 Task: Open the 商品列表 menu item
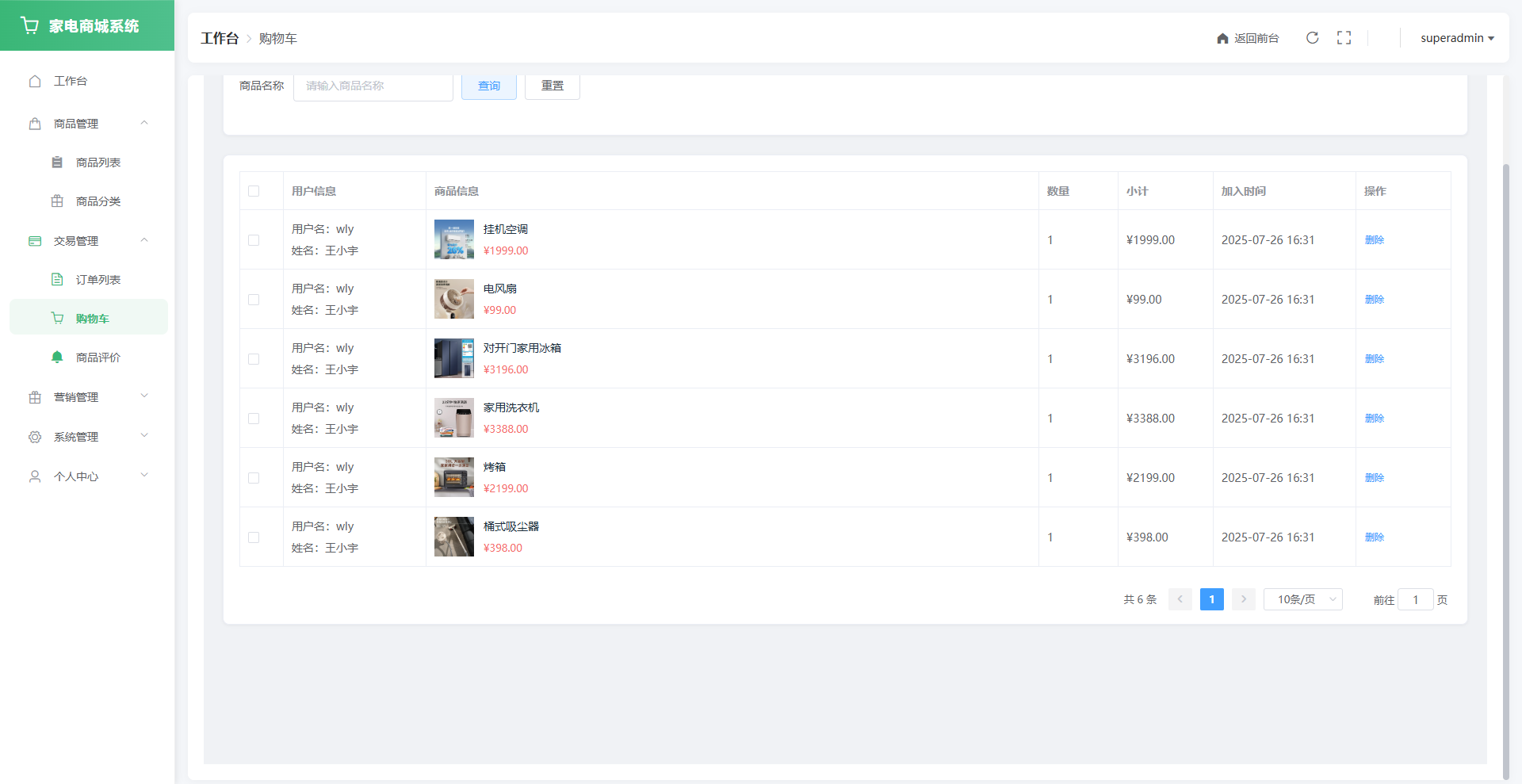click(98, 163)
